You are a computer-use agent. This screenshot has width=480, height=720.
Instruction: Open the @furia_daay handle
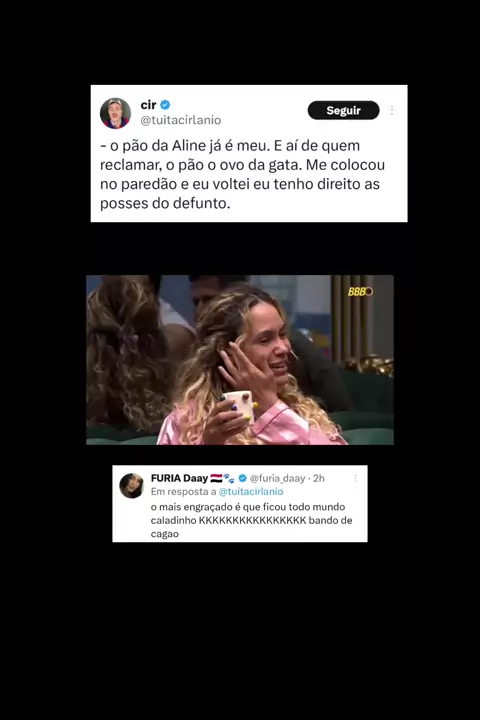tap(277, 478)
